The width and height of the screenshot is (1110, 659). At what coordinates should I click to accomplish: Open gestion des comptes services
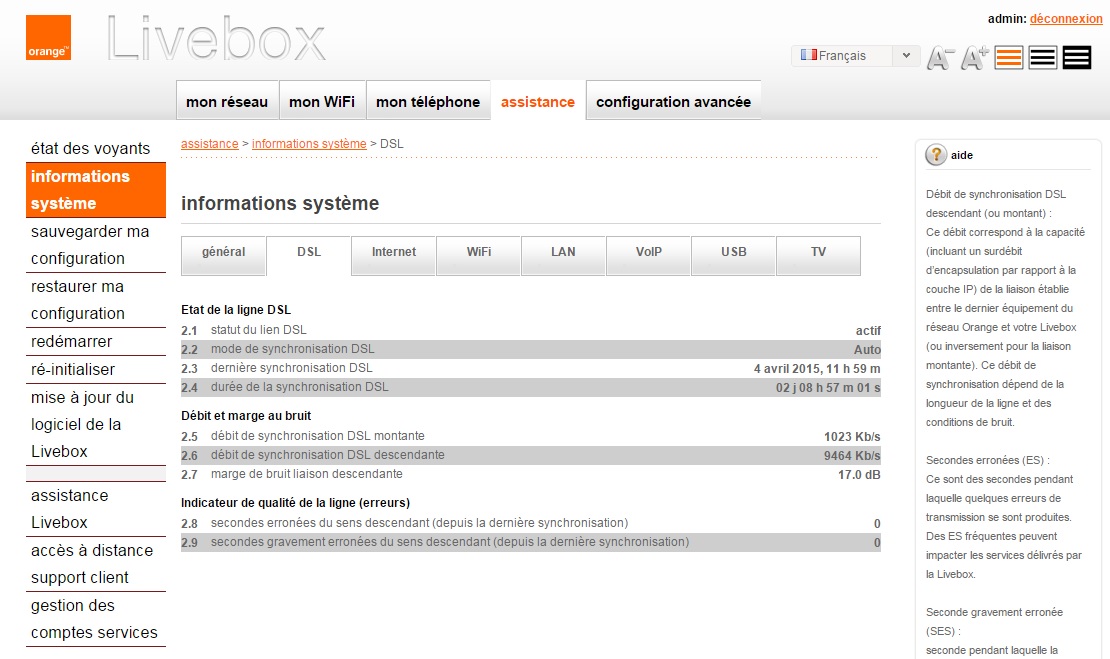[x=96, y=619]
